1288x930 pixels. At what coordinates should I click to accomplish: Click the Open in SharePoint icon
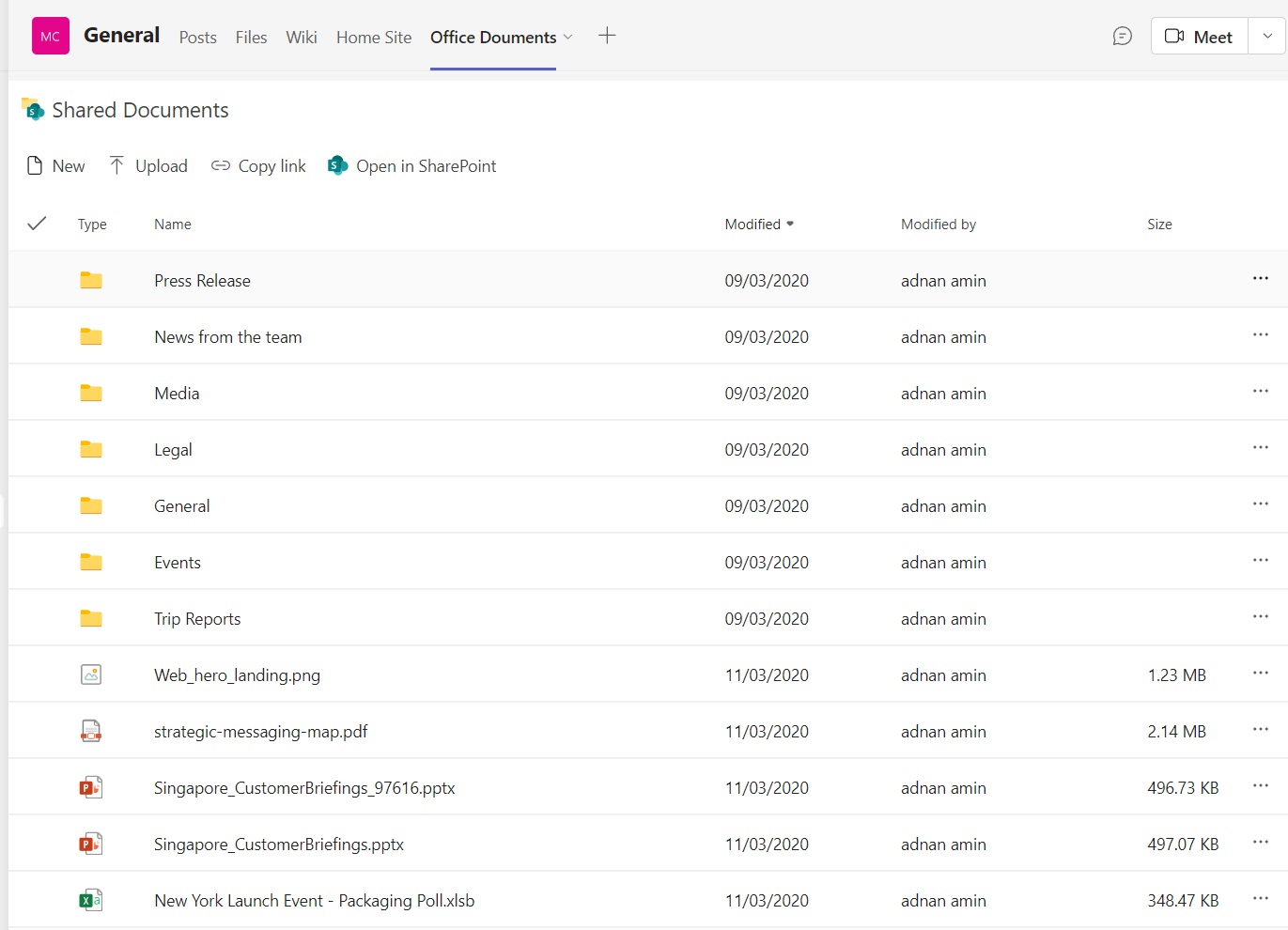(336, 165)
